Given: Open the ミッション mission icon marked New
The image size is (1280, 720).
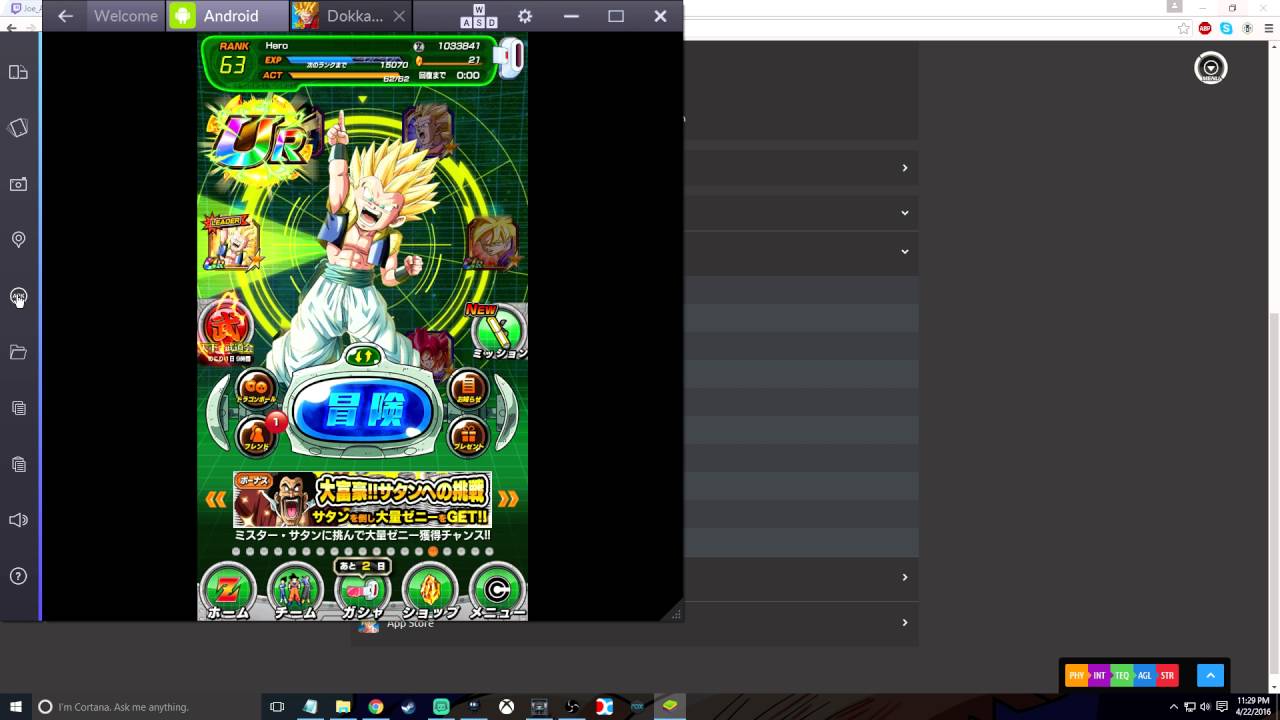Looking at the screenshot, I should (x=498, y=331).
